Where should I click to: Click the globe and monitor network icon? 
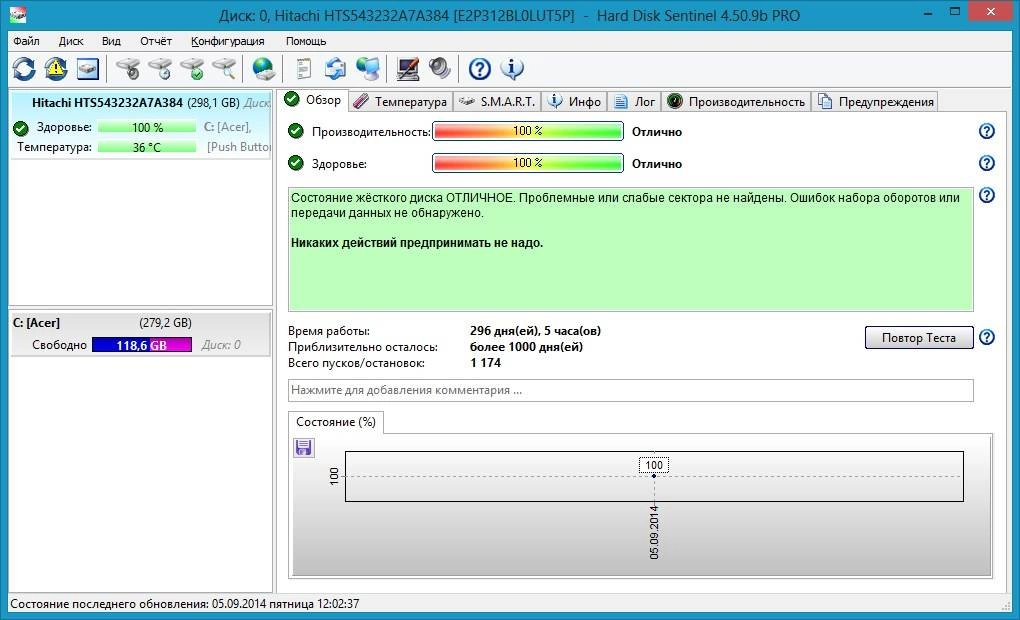click(368, 68)
